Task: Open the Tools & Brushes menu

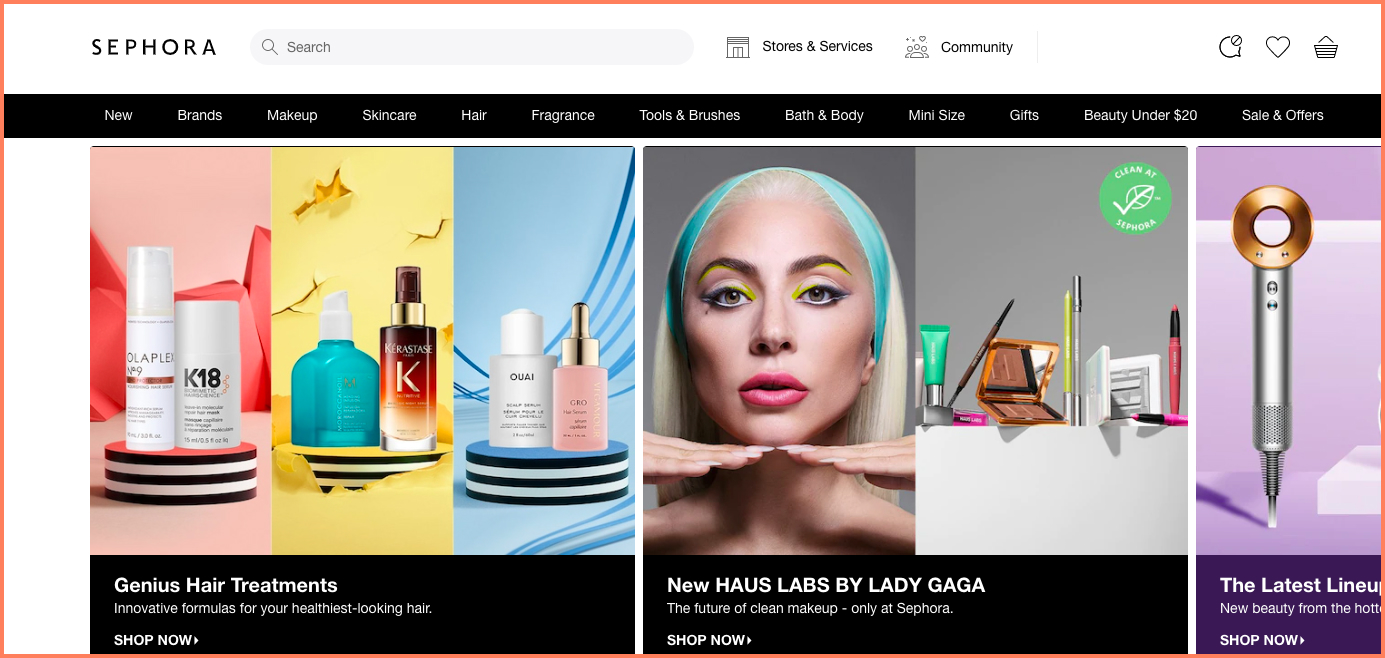Action: 690,115
